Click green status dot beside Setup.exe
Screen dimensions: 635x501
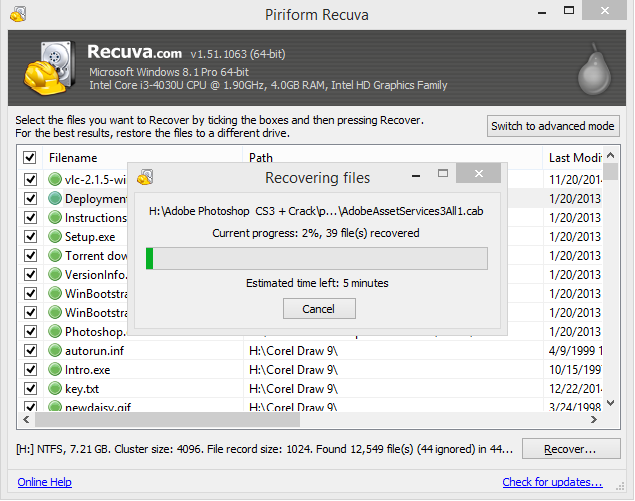point(55,236)
